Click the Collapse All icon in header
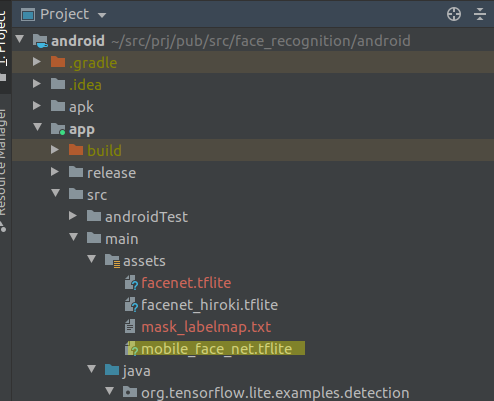Screen dimensions: 494x401 pos(480,14)
